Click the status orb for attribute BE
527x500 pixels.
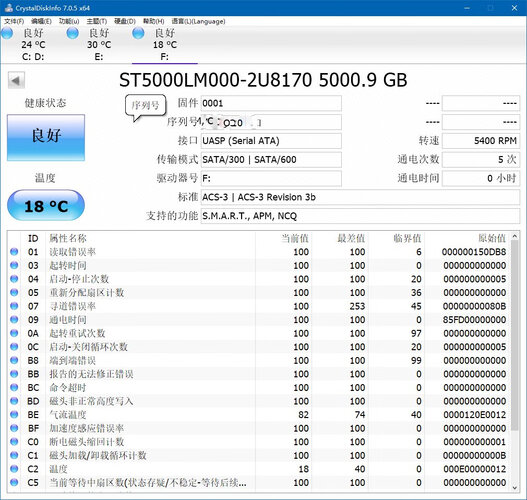click(14, 415)
